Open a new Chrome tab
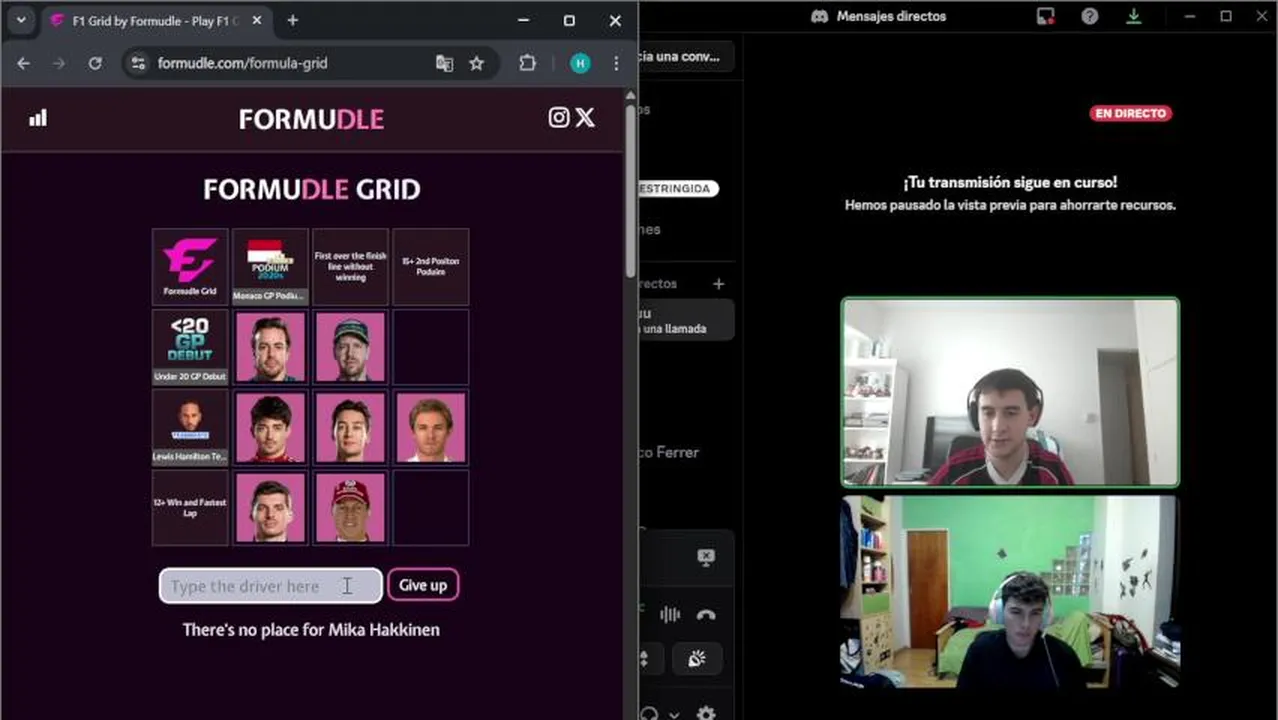 (292, 20)
